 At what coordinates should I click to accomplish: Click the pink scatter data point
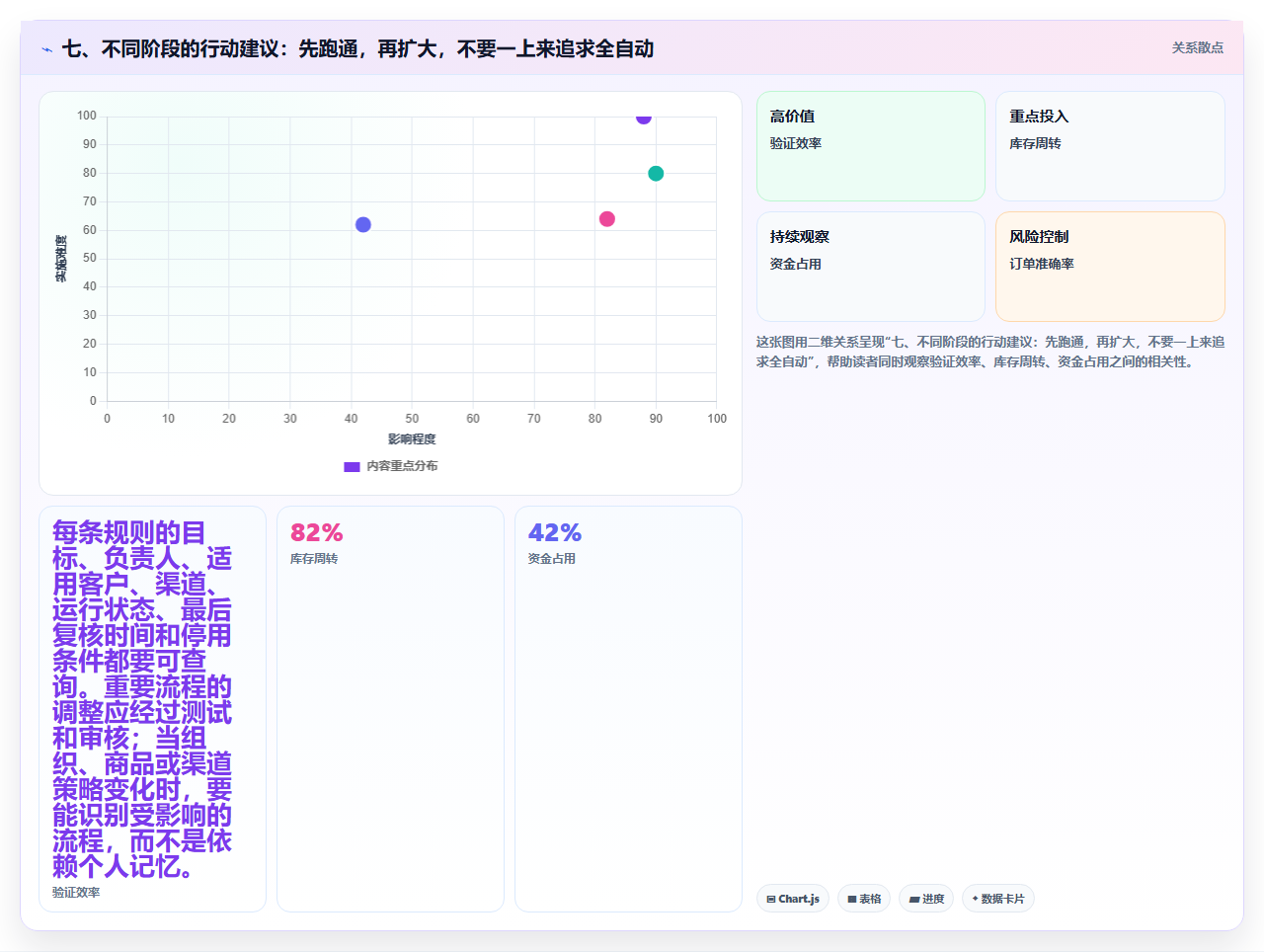607,219
